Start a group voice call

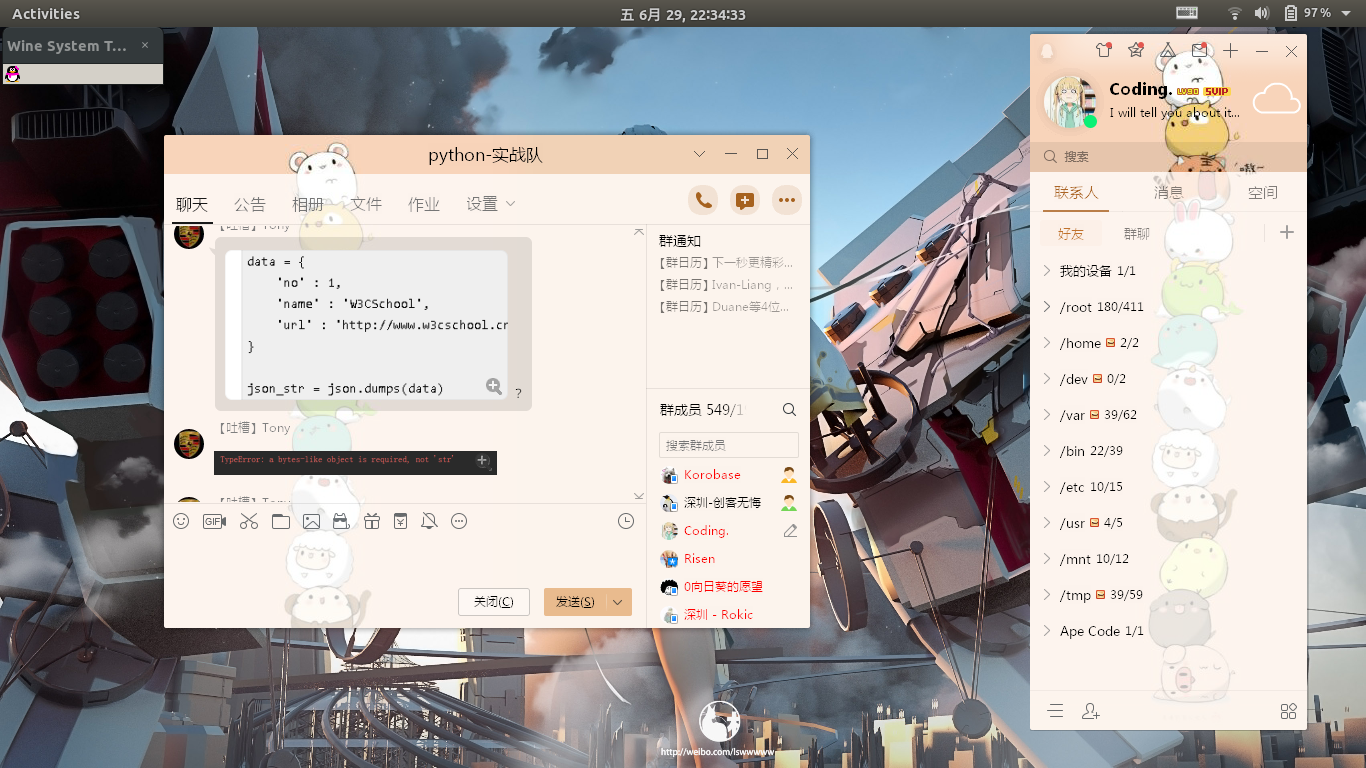[703, 200]
